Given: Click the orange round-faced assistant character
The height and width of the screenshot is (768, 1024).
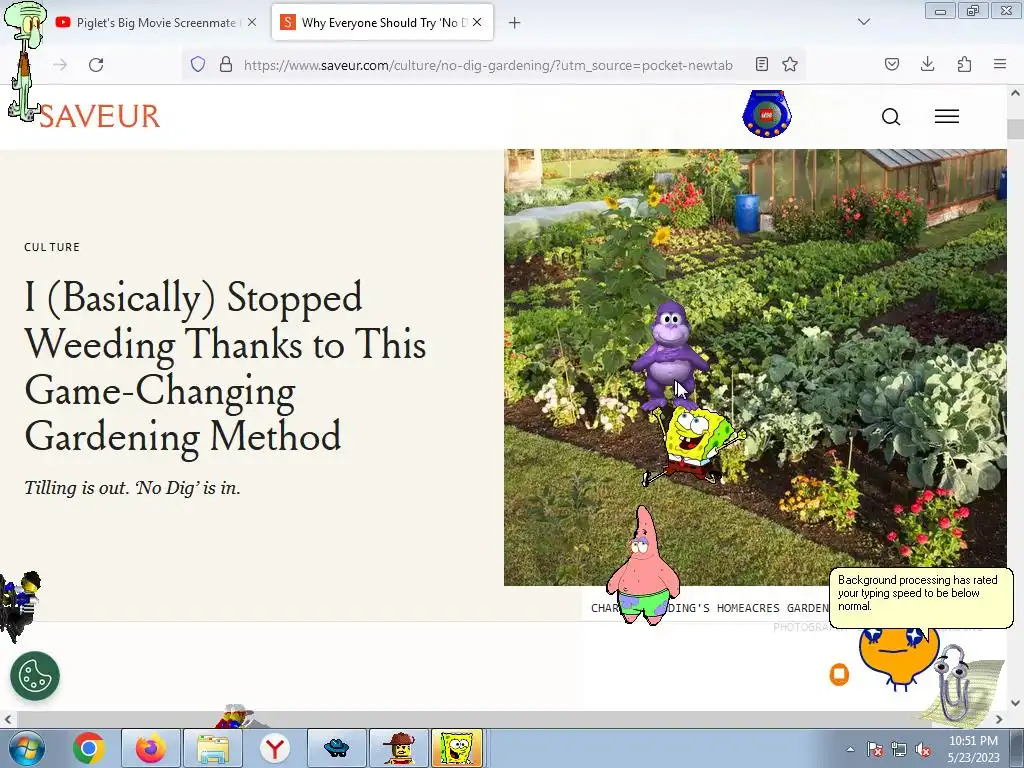Looking at the screenshot, I should pos(899,658).
